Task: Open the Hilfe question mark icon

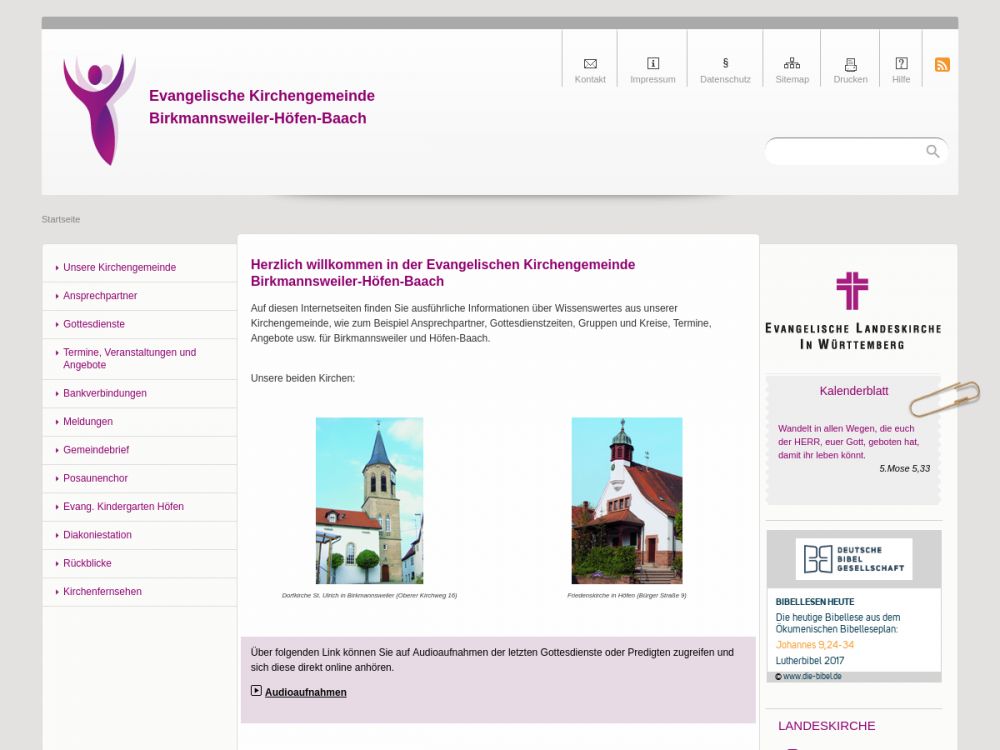Action: (901, 64)
